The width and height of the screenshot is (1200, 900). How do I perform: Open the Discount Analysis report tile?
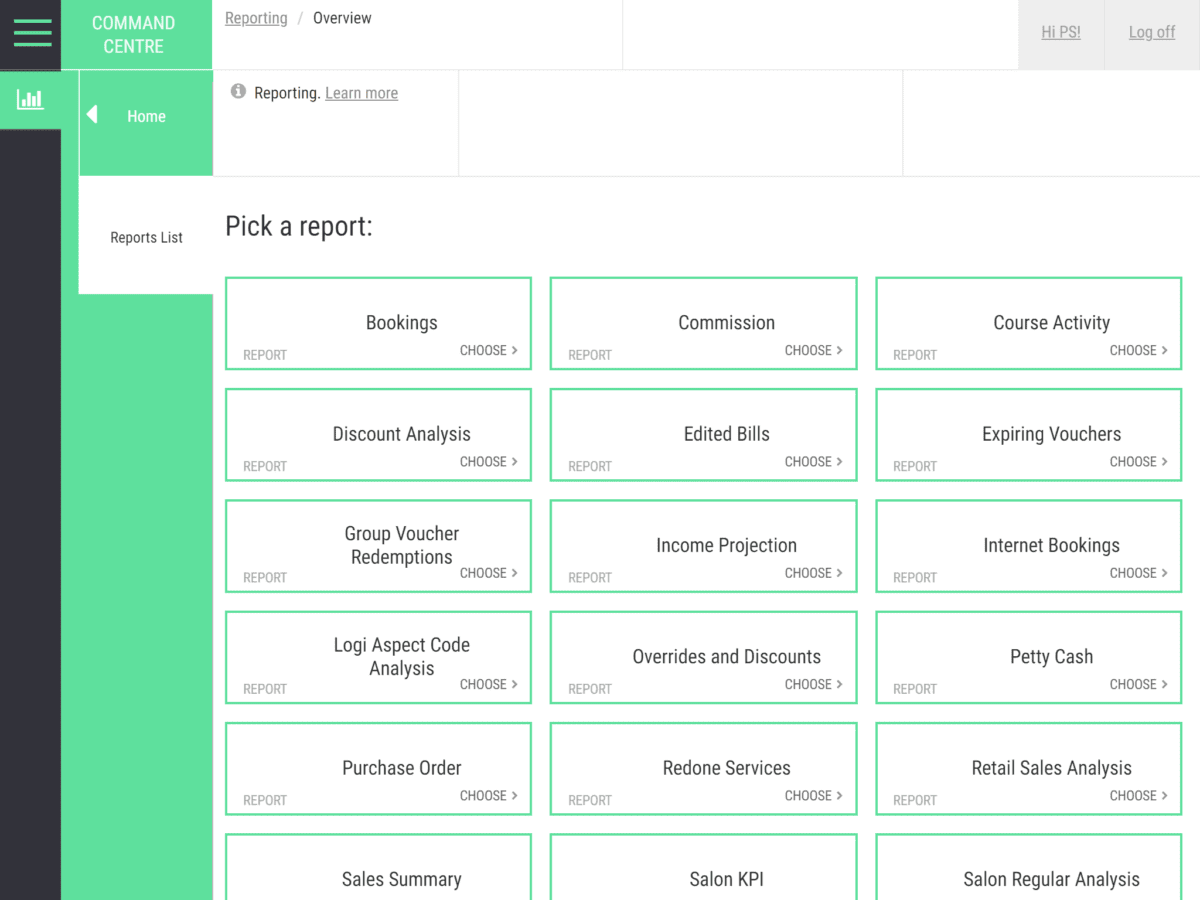point(378,435)
